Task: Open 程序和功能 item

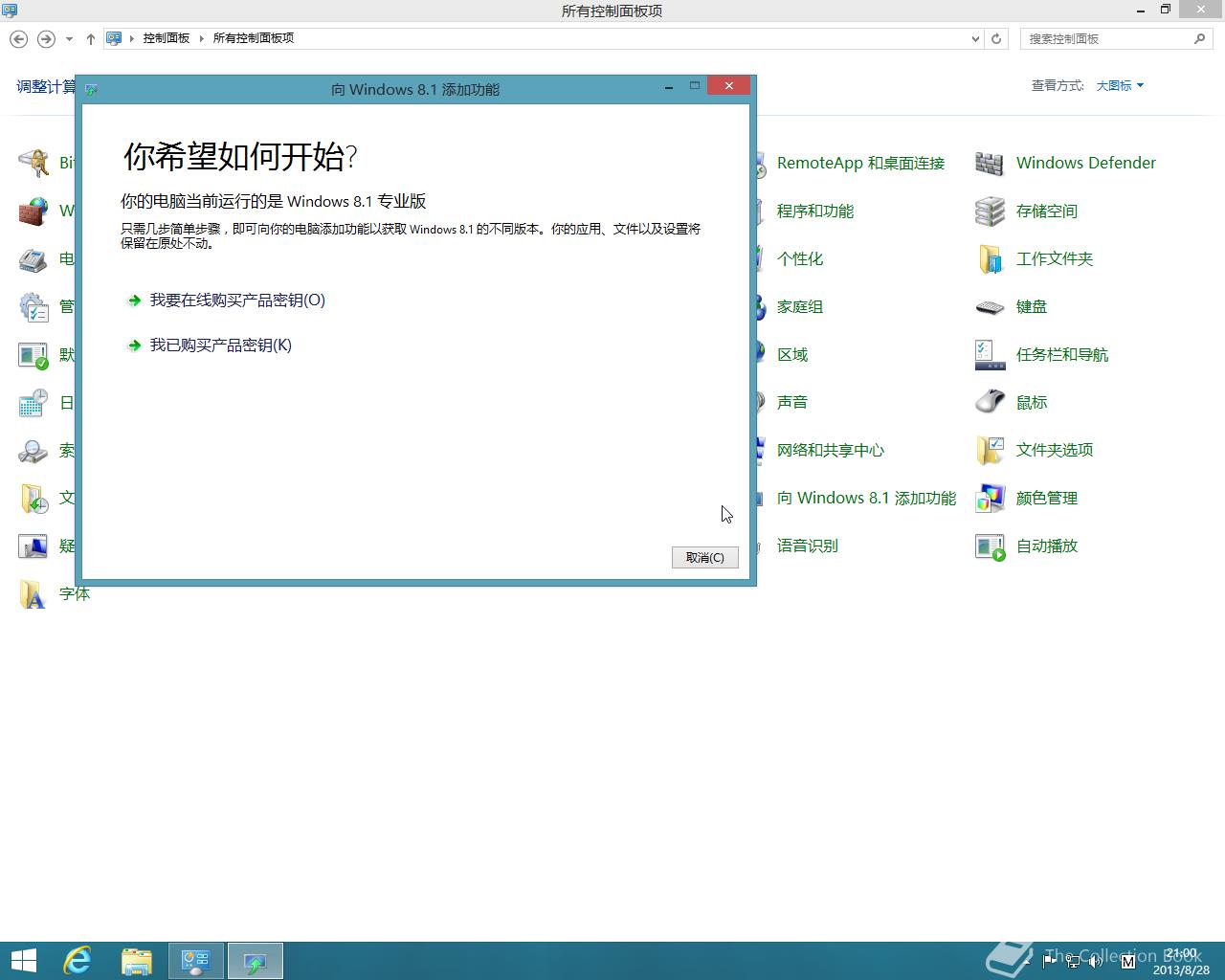Action: pyautogui.click(x=815, y=211)
